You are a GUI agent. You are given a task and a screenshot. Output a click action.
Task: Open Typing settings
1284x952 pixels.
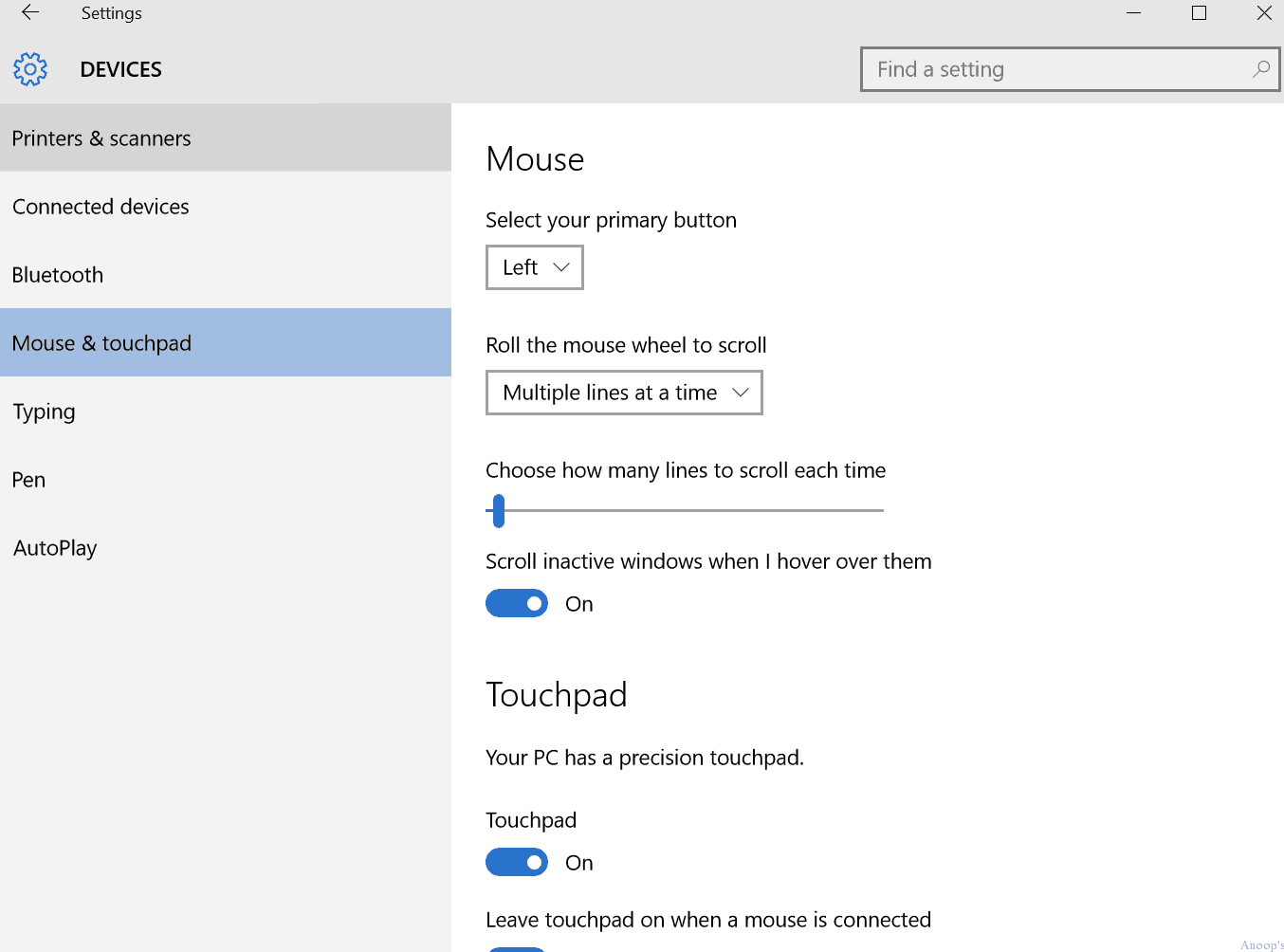pyautogui.click(x=226, y=412)
